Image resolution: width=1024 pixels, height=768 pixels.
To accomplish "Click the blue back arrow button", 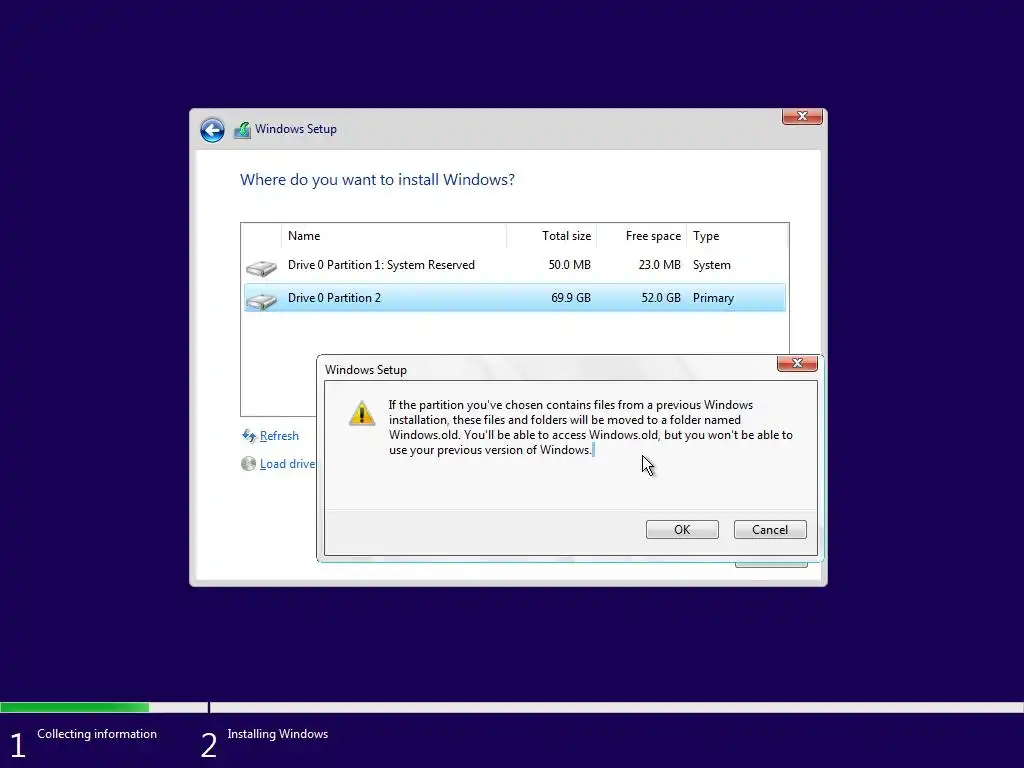I will [x=212, y=130].
